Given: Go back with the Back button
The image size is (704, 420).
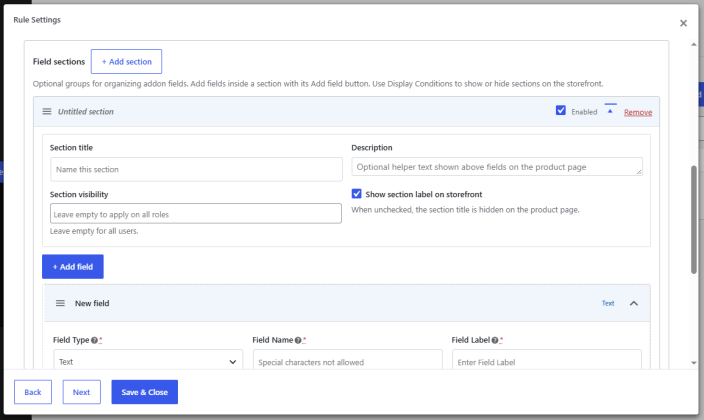Looking at the screenshot, I should coord(33,392).
